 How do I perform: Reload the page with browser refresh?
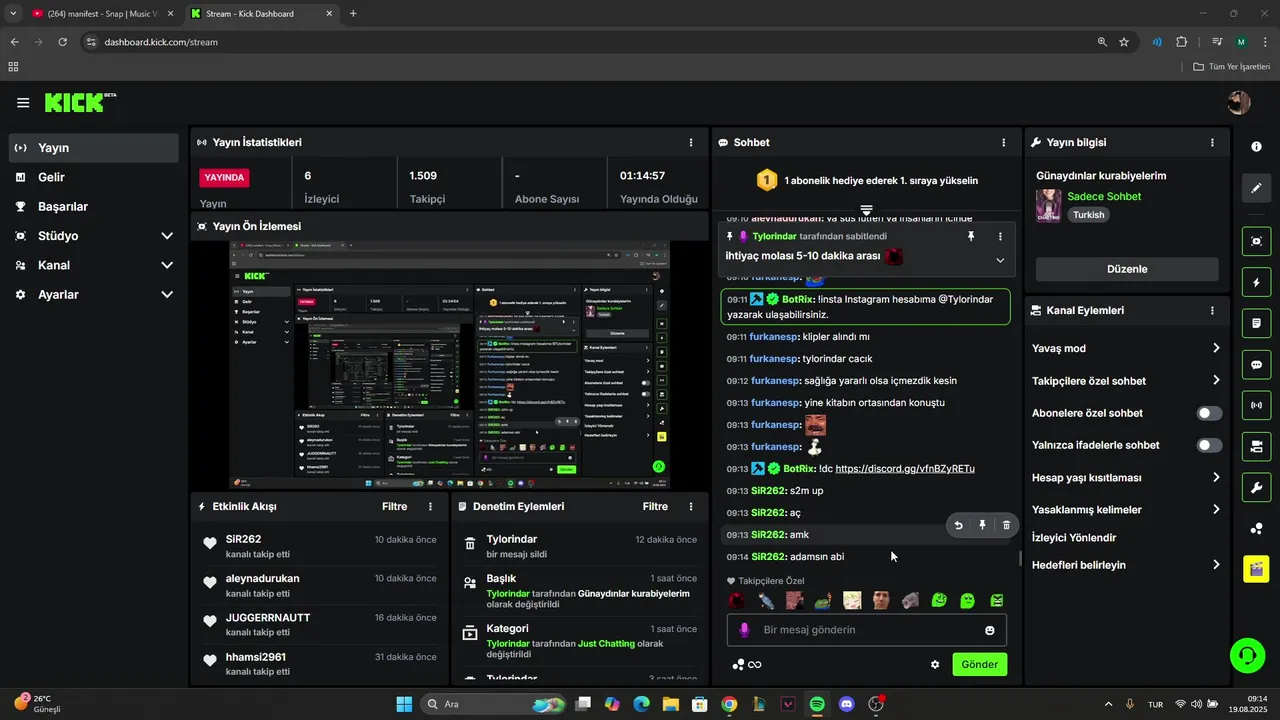(63, 42)
